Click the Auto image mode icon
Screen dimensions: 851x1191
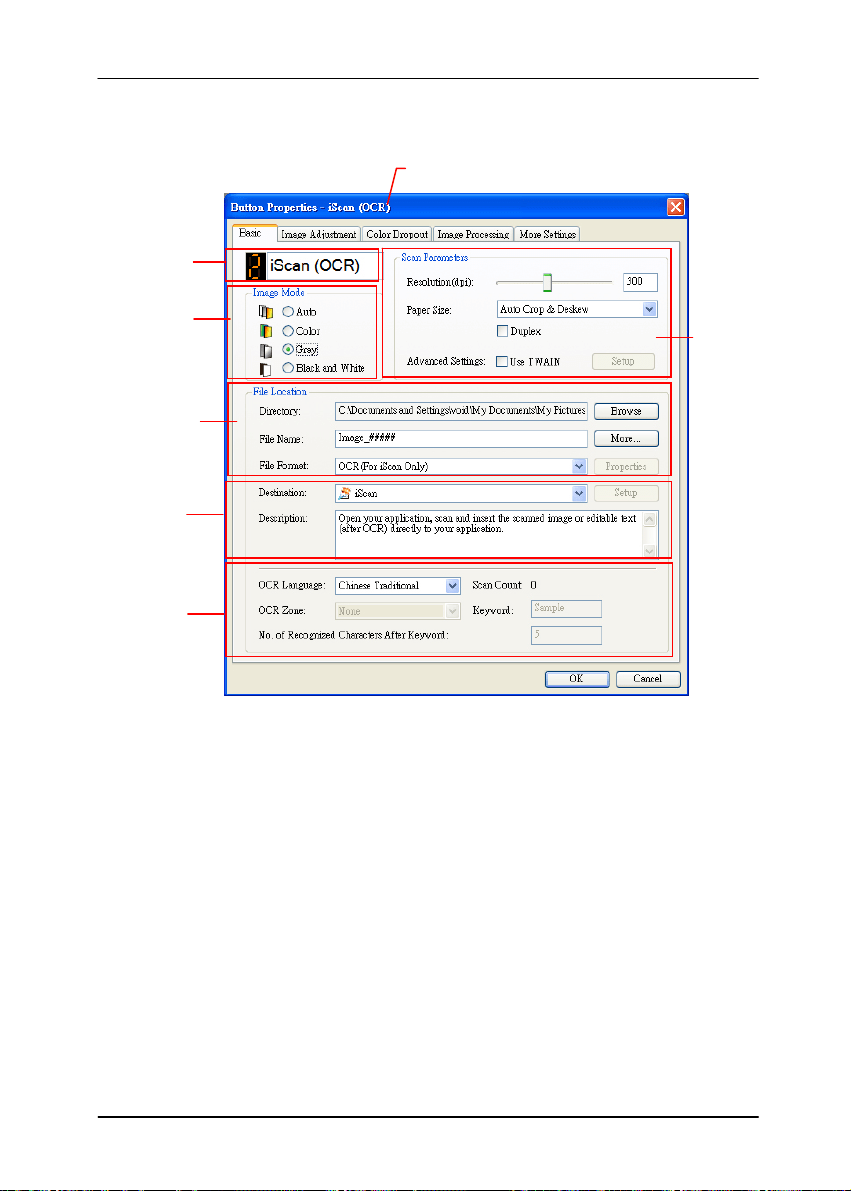point(266,311)
